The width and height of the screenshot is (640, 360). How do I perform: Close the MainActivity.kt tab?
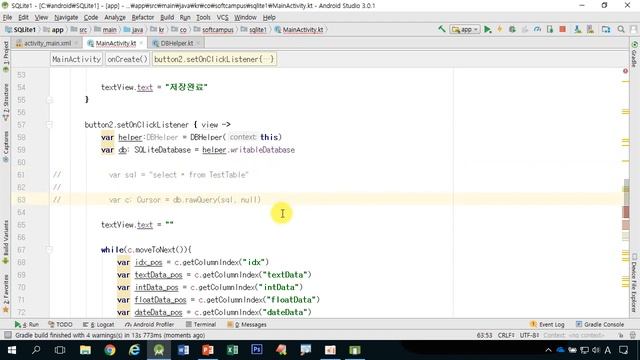click(141, 43)
